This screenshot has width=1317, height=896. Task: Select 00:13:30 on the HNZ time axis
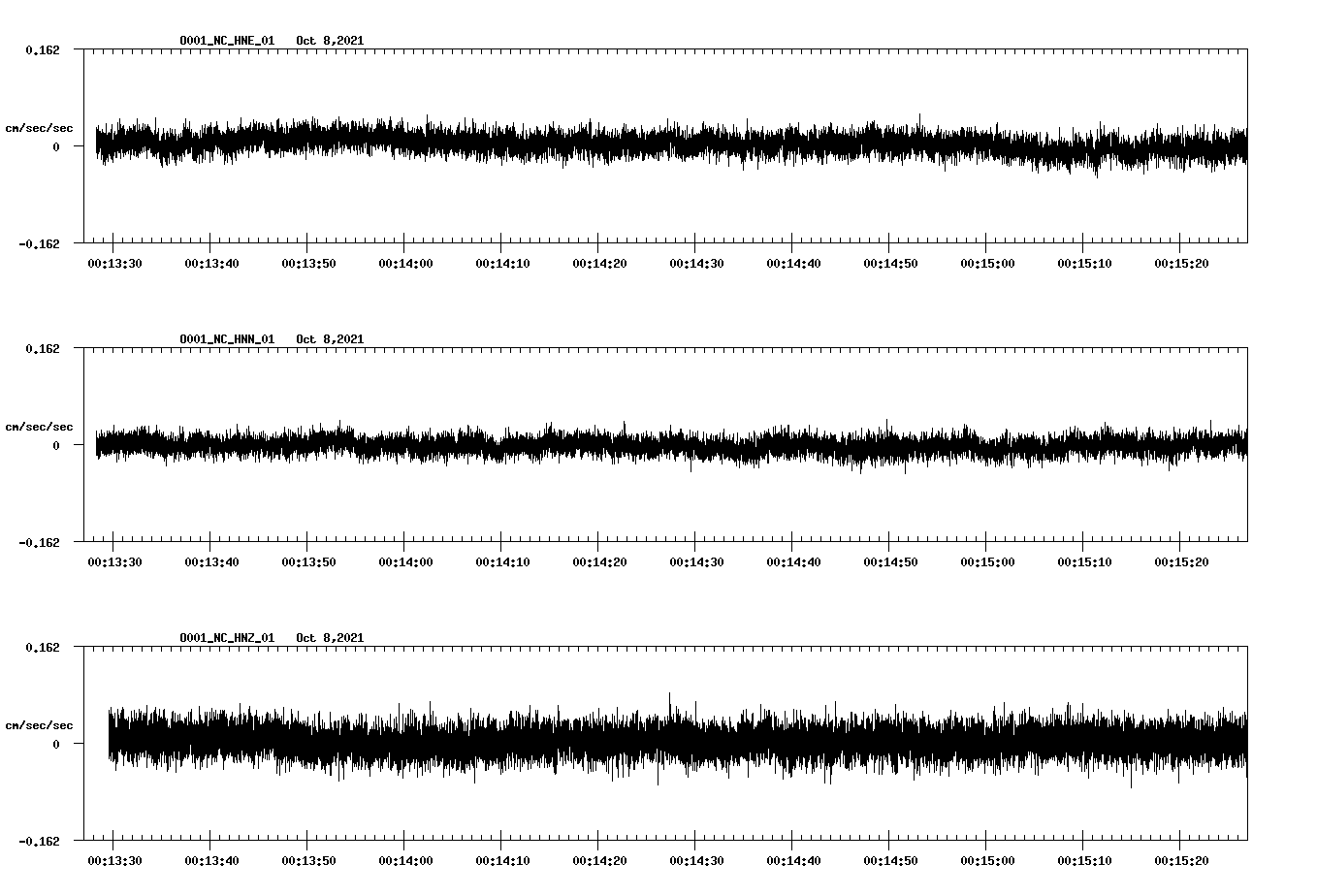(114, 861)
